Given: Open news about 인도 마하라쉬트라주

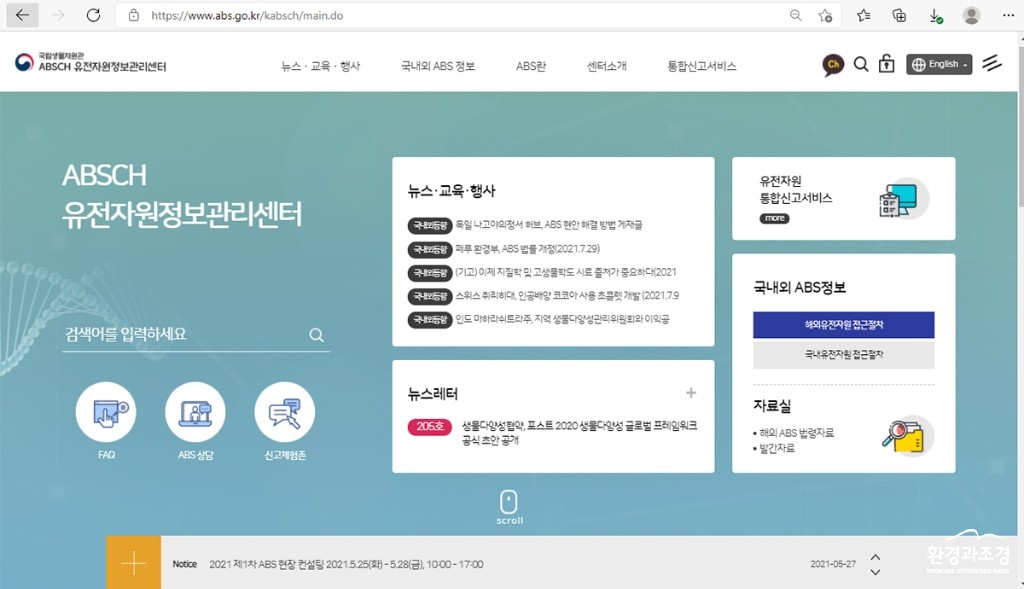Looking at the screenshot, I should tap(562, 319).
